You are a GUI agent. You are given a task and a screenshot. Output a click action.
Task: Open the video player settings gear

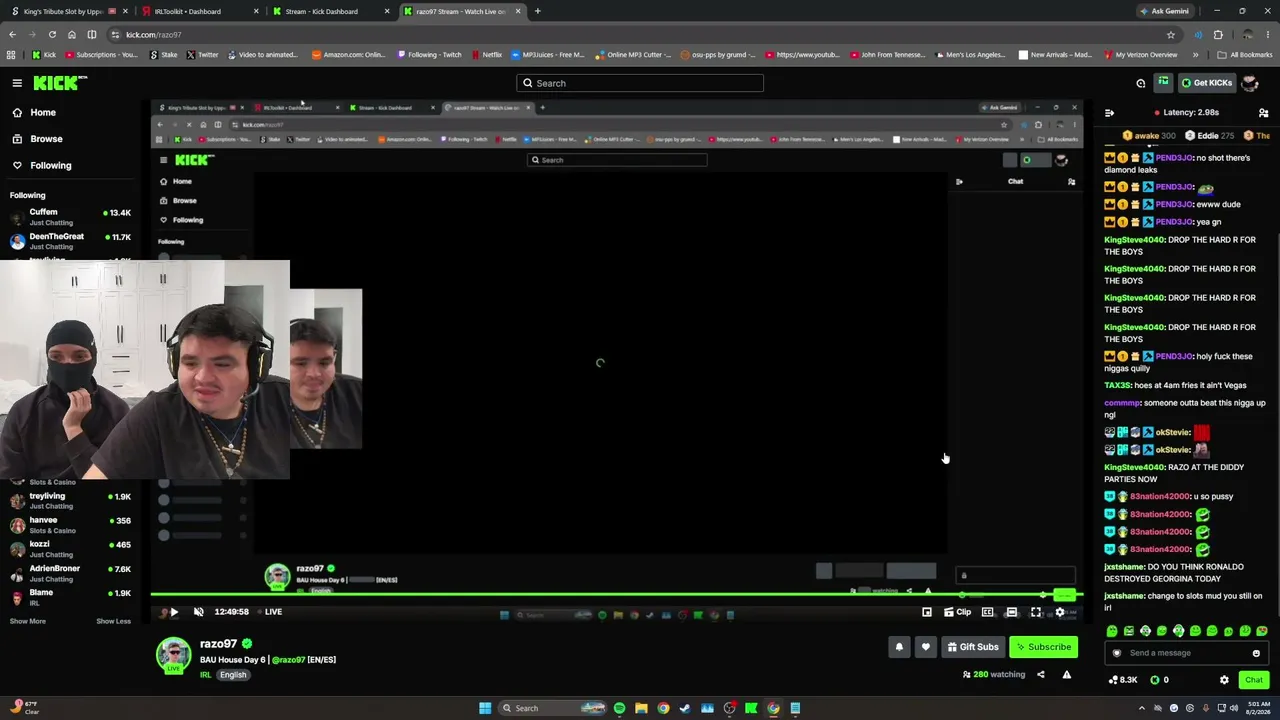(x=1060, y=612)
